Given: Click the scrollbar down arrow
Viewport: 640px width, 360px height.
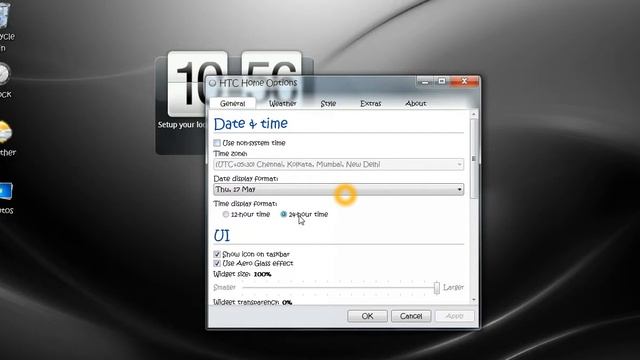Looking at the screenshot, I should [x=474, y=300].
